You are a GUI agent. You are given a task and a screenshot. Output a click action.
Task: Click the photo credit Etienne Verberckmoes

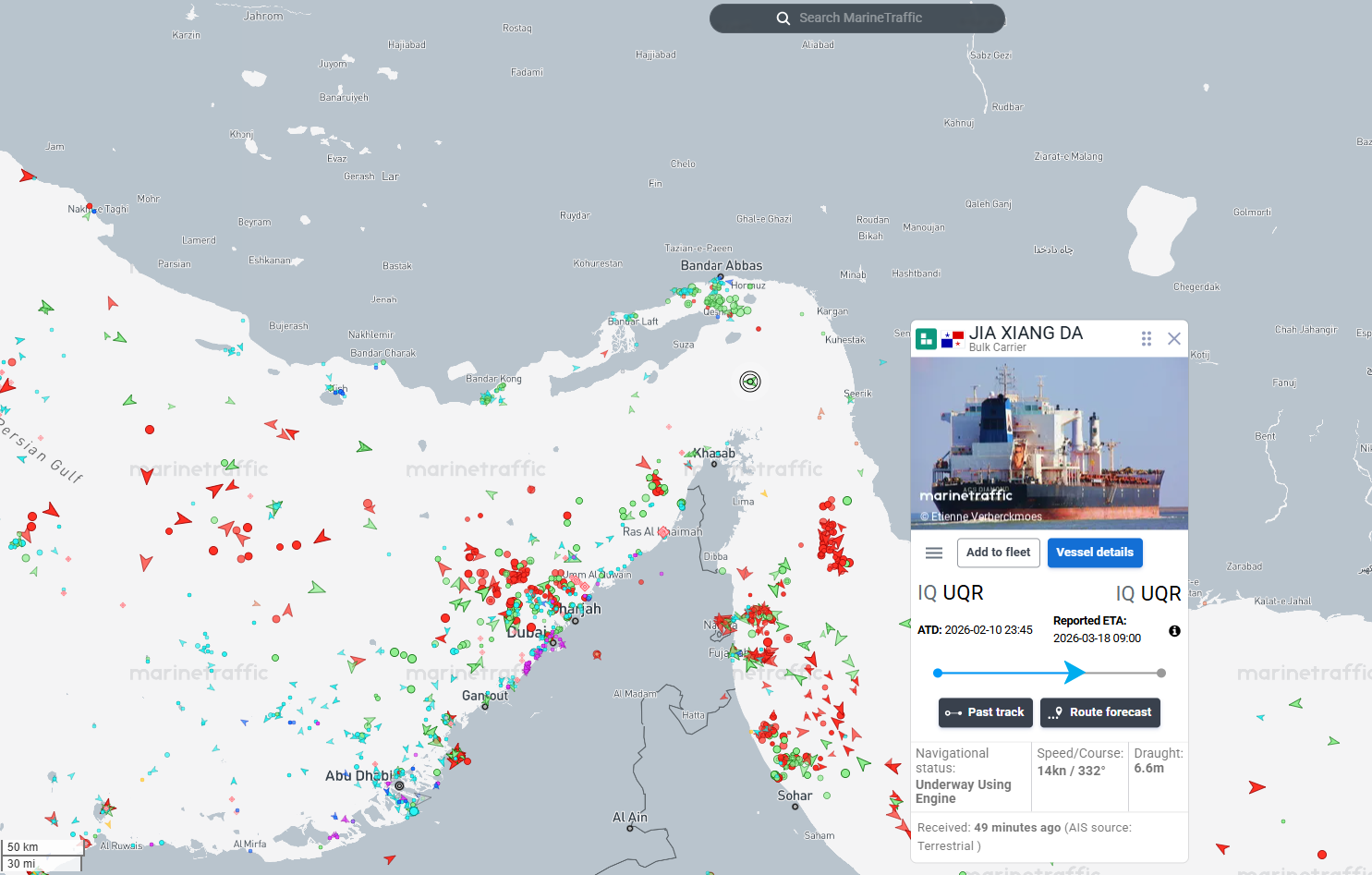click(x=981, y=516)
